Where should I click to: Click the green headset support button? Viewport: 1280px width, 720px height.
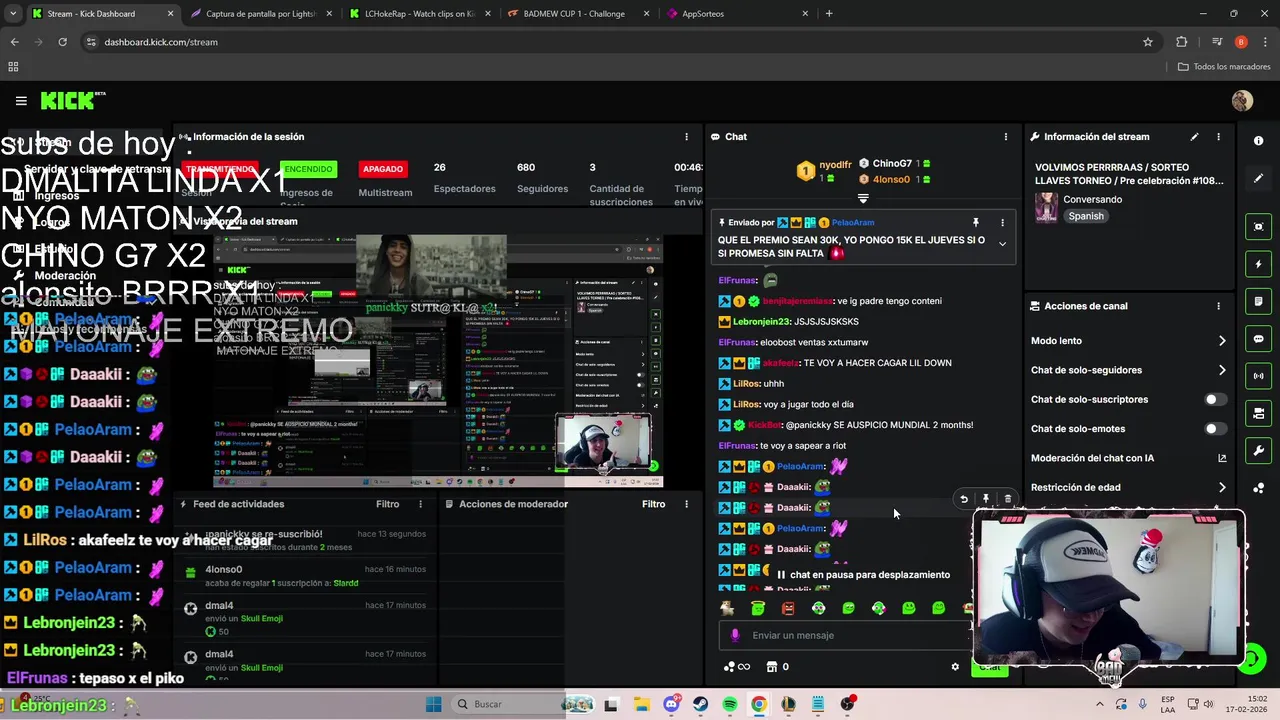coord(1253,659)
